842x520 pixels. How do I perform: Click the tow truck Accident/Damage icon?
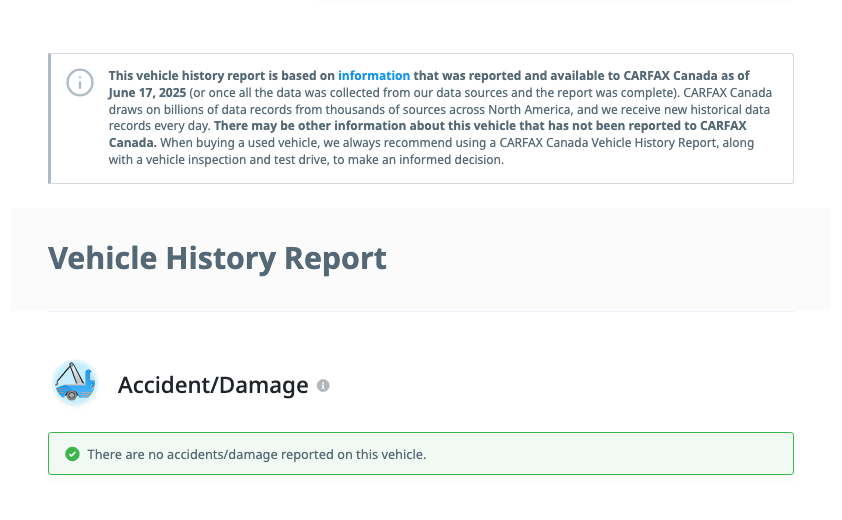(75, 383)
